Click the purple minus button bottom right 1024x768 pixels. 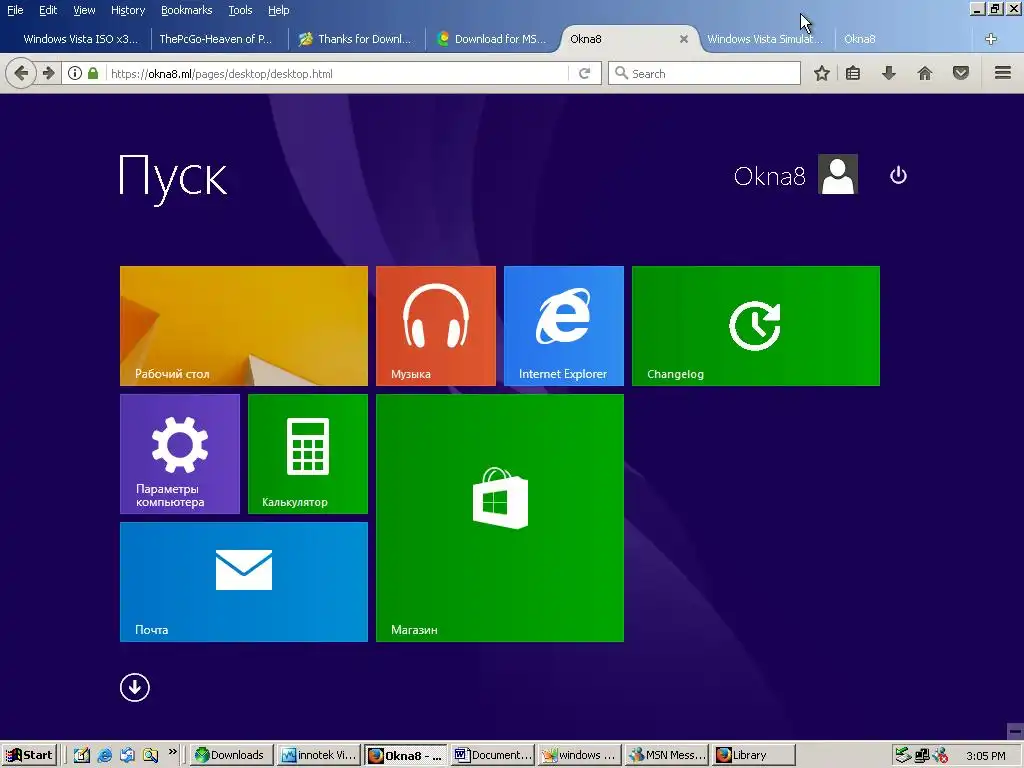click(x=1015, y=731)
